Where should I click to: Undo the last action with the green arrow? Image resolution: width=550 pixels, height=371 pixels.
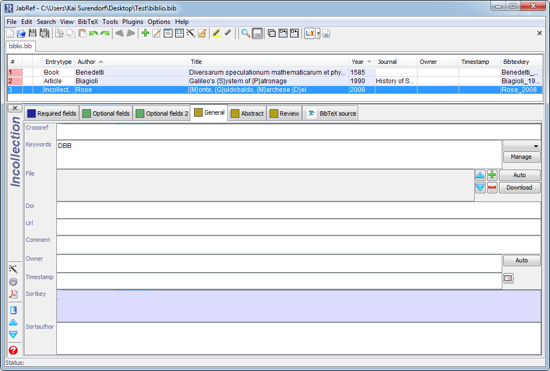coord(94,34)
